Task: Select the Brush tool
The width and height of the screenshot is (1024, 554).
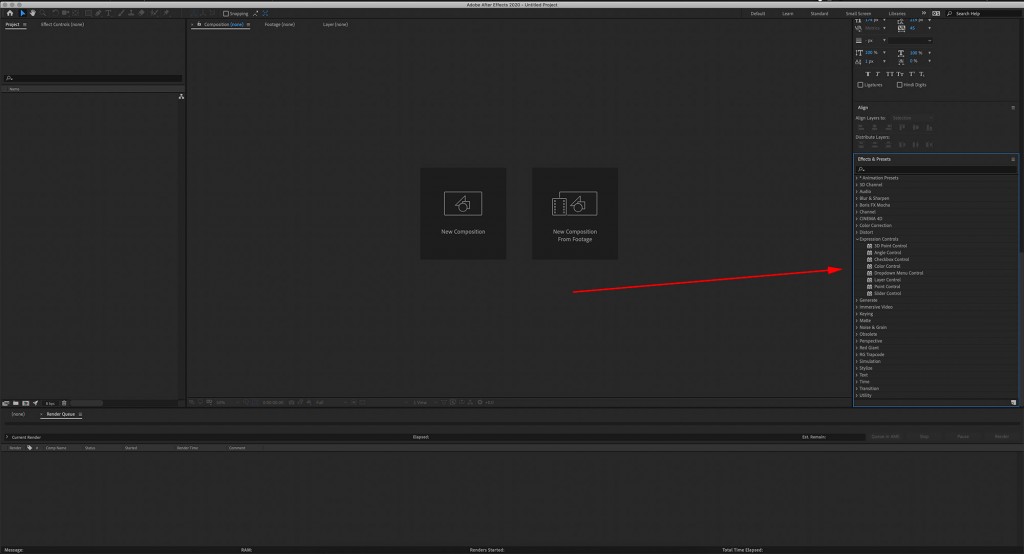Action: [121, 13]
